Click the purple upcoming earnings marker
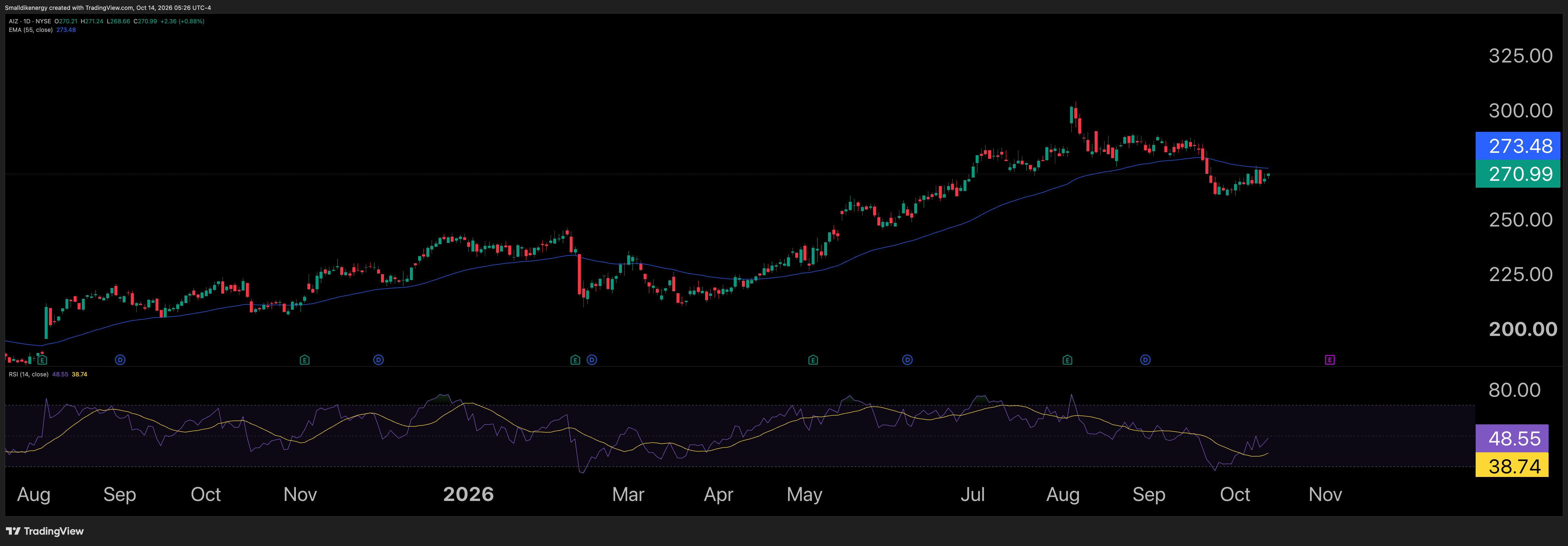Image resolution: width=1568 pixels, height=546 pixels. tap(1329, 360)
